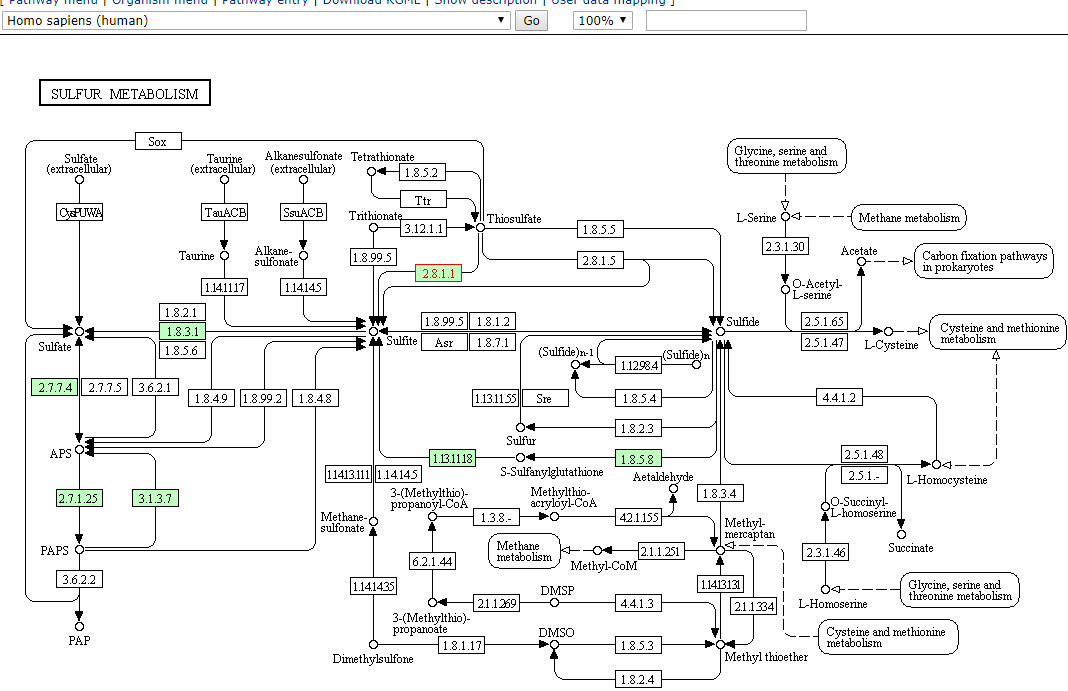Click the Ttr enzyme box near Tetrathionate
Image resolution: width=1068 pixels, height=691 pixels.
click(424, 199)
